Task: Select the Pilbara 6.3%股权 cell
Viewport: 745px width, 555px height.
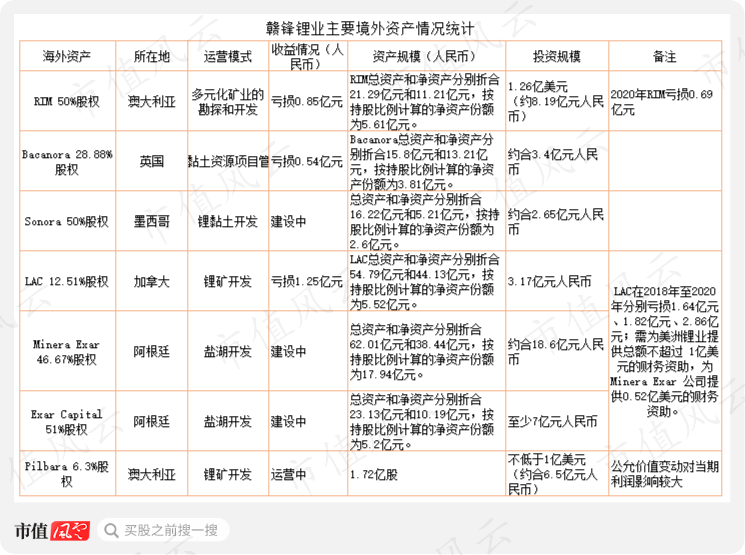Action: (67, 474)
